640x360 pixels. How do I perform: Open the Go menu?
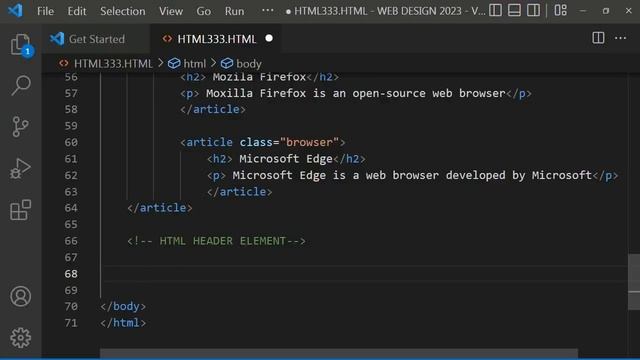point(204,11)
